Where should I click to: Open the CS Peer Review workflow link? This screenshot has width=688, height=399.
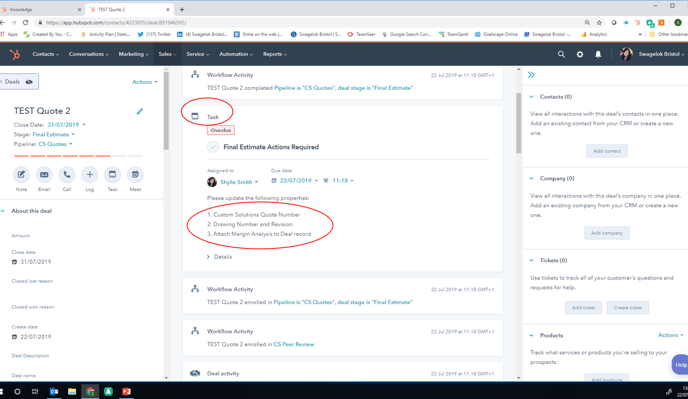point(294,345)
